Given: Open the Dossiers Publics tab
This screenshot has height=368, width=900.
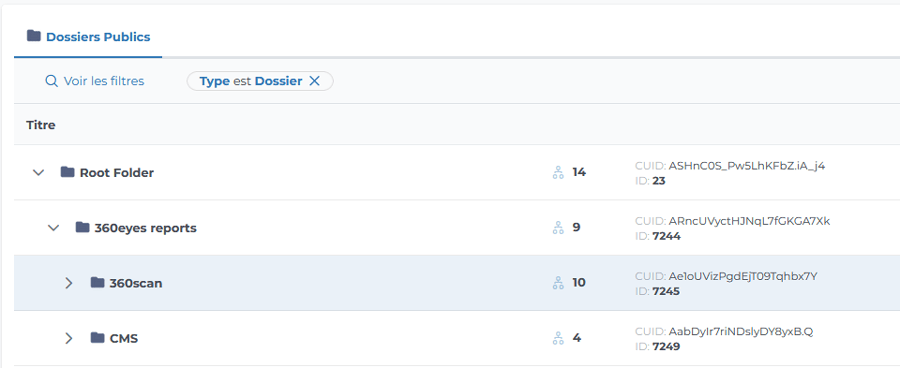Looking at the screenshot, I should [88, 37].
